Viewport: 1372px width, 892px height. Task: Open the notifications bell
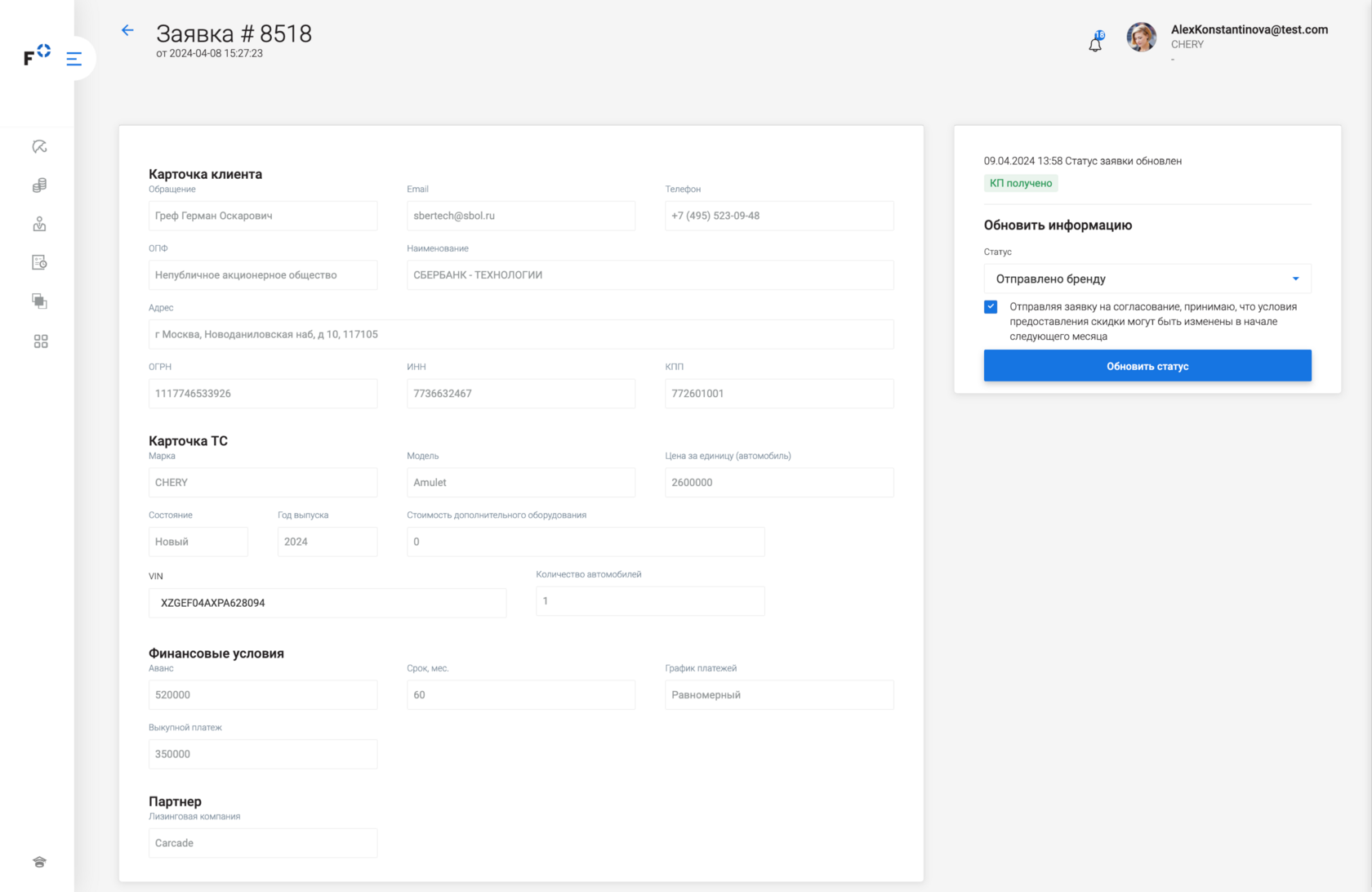[1095, 43]
